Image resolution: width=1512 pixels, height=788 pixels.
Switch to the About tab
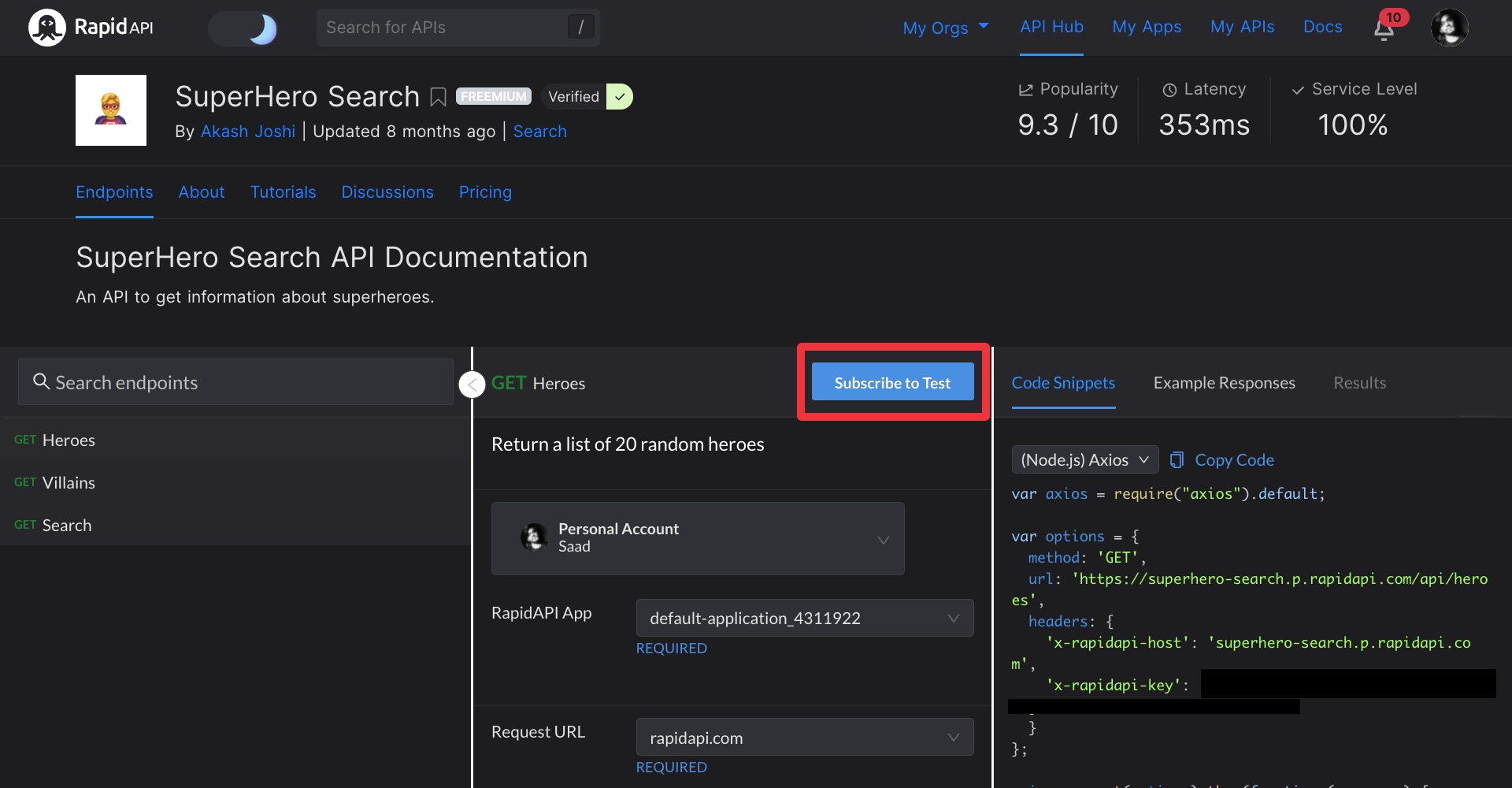202,192
